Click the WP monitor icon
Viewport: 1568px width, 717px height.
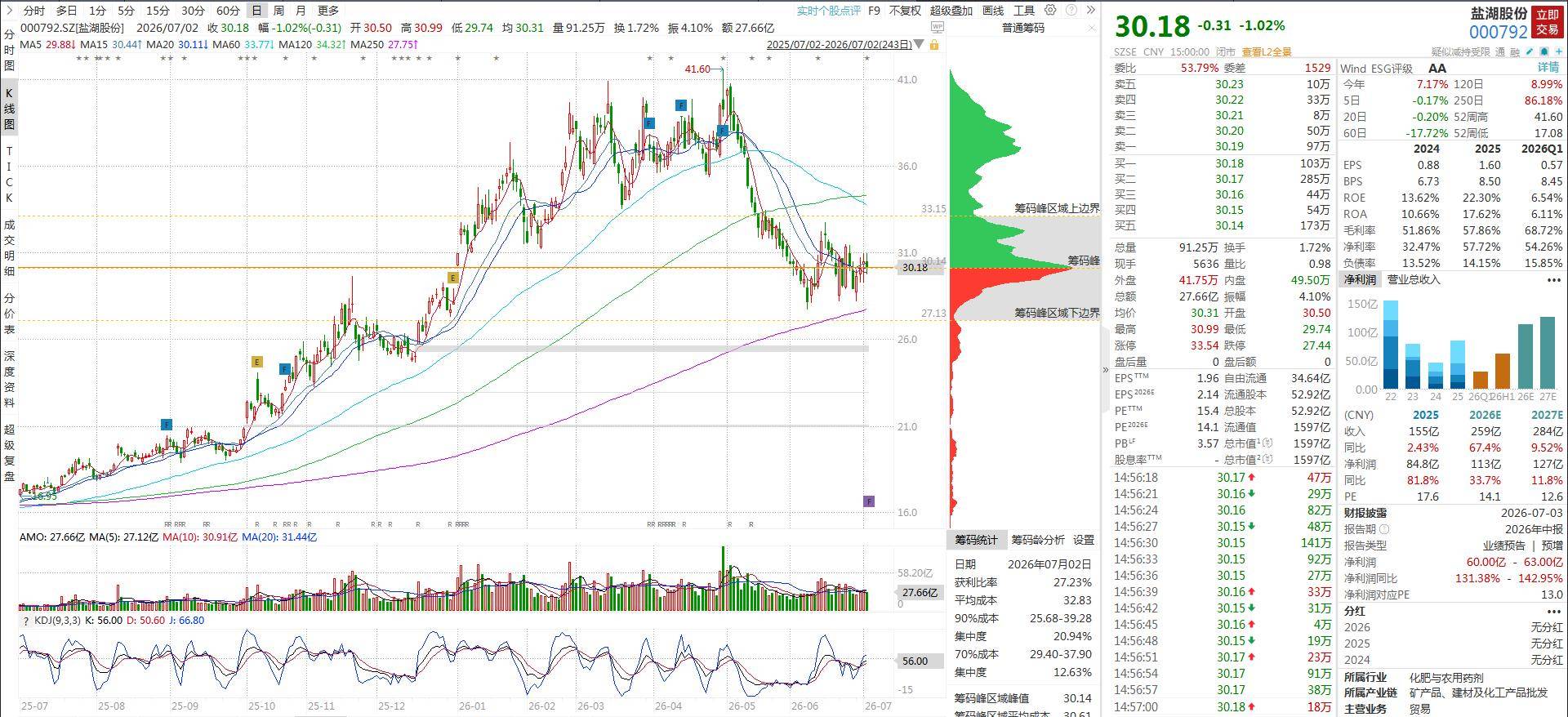click(937, 28)
